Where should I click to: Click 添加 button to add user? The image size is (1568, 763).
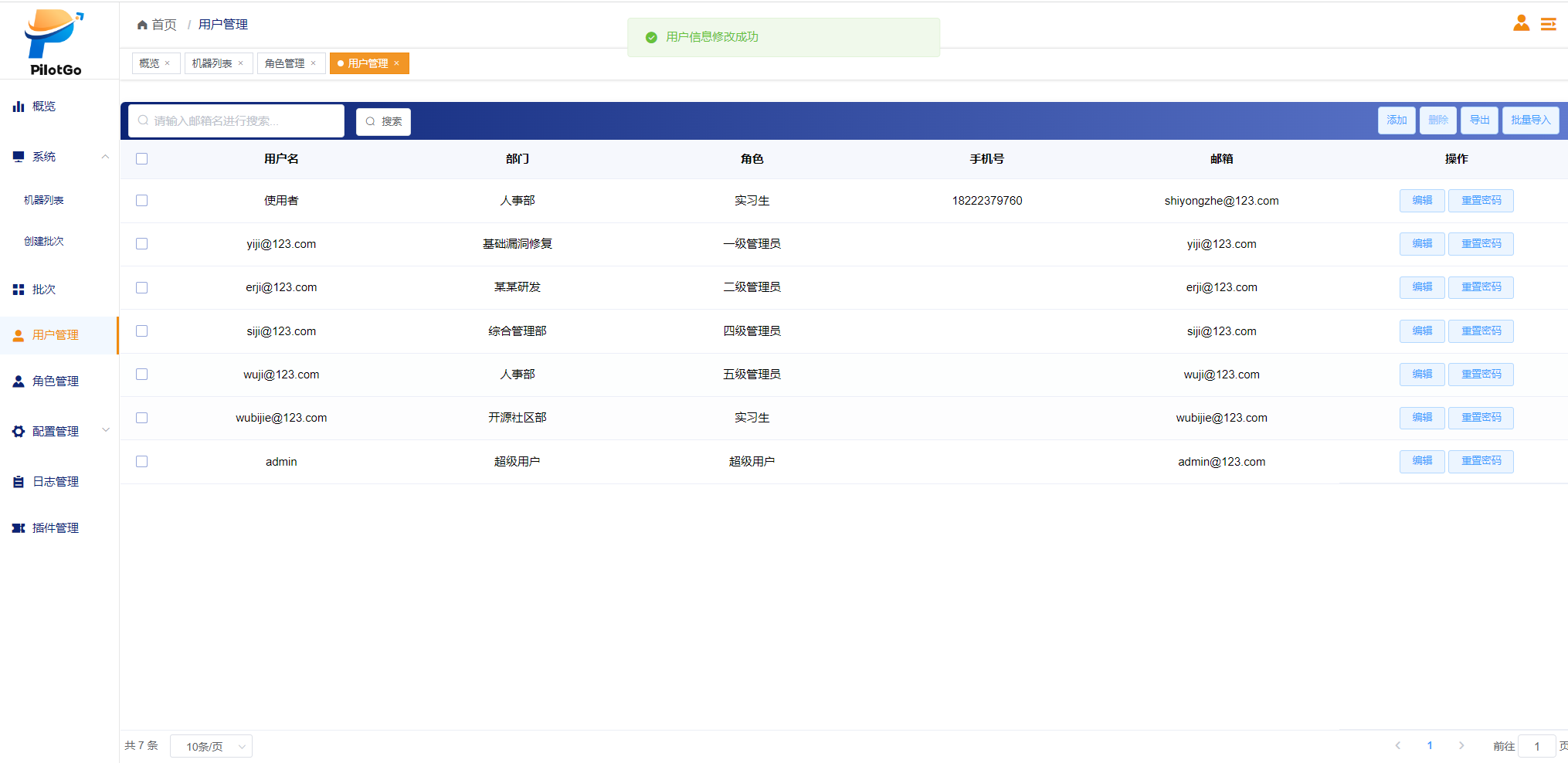1396,120
